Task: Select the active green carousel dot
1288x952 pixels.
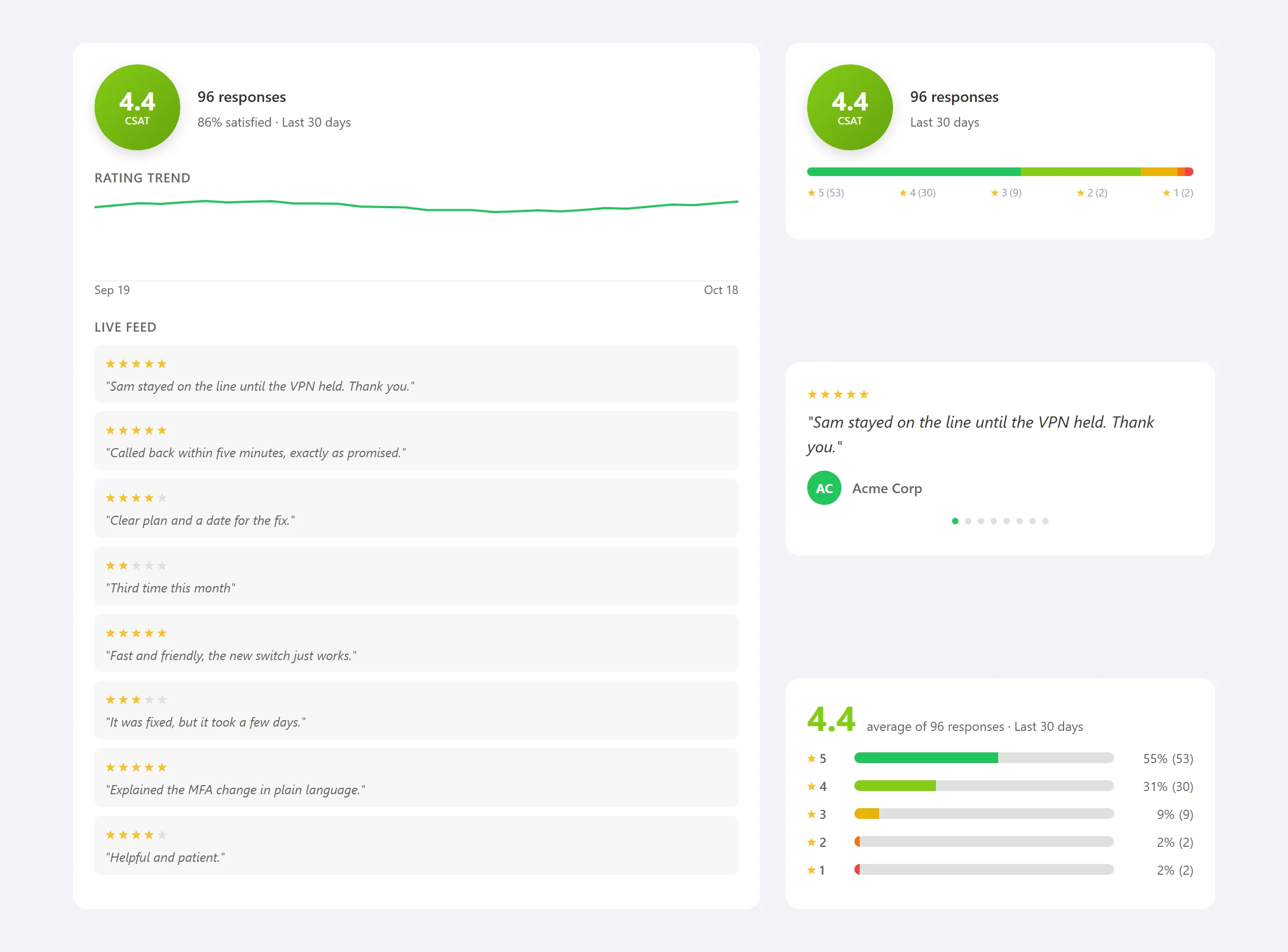Action: tap(955, 521)
